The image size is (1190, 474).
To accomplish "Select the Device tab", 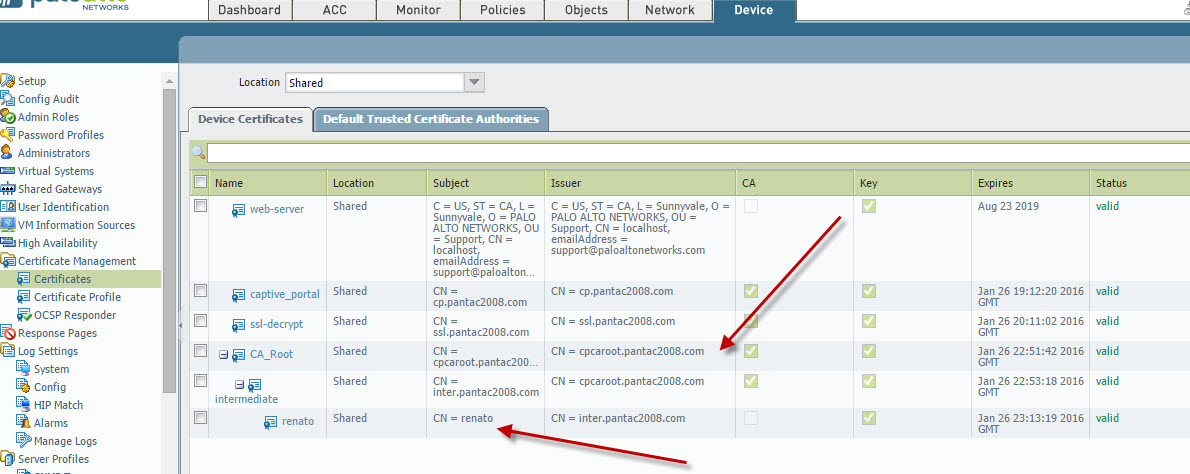I will (x=754, y=10).
